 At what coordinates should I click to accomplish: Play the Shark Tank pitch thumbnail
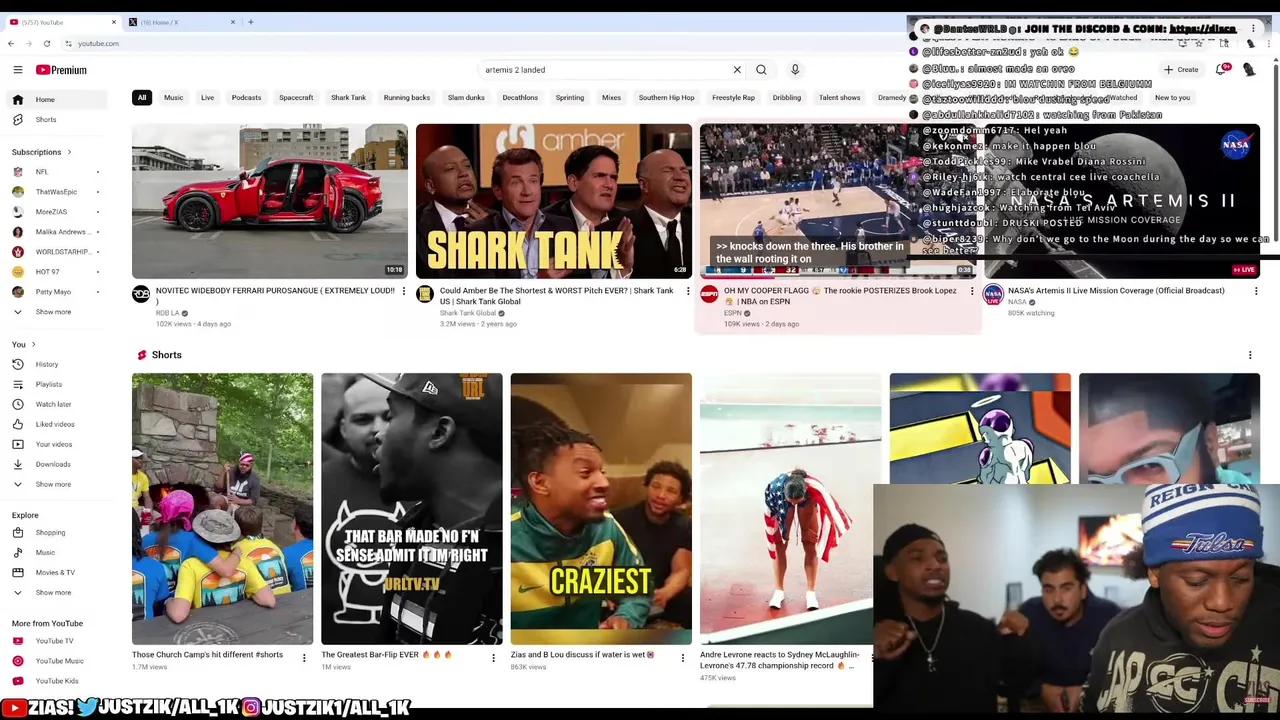tap(554, 201)
